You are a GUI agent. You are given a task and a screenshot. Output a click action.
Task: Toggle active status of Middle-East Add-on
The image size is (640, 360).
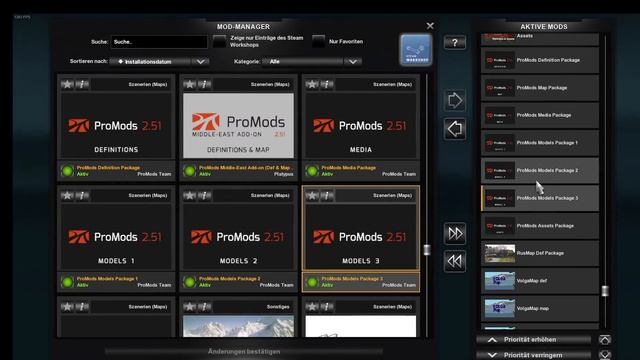(x=190, y=171)
